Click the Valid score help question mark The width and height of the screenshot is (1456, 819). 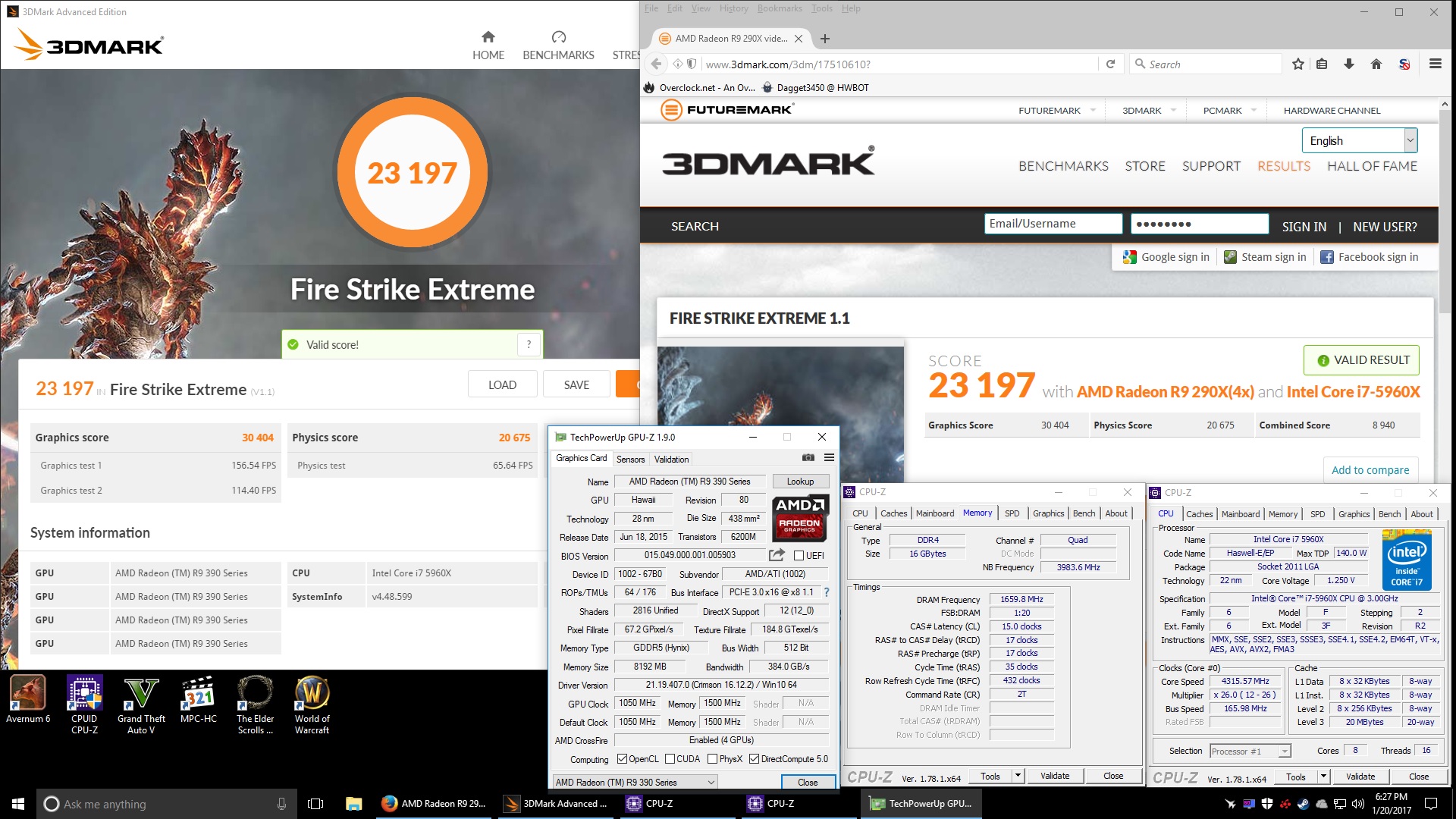tap(529, 344)
